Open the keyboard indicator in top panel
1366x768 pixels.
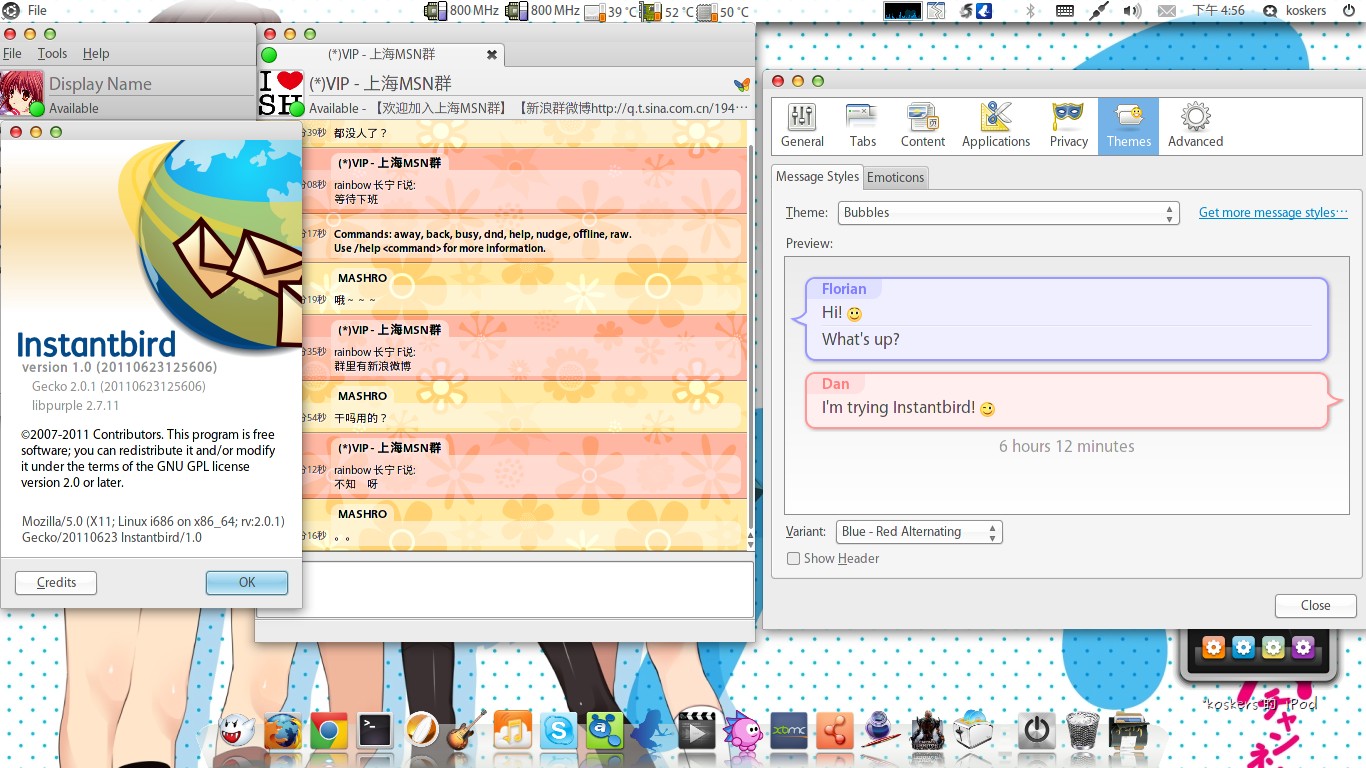click(x=1065, y=11)
